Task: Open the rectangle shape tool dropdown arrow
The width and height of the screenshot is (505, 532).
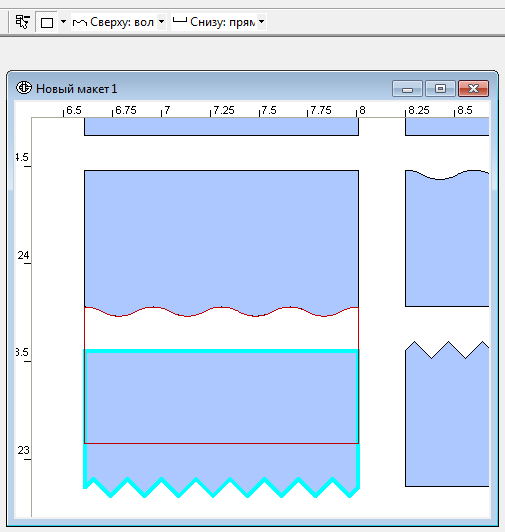Action: [63, 22]
